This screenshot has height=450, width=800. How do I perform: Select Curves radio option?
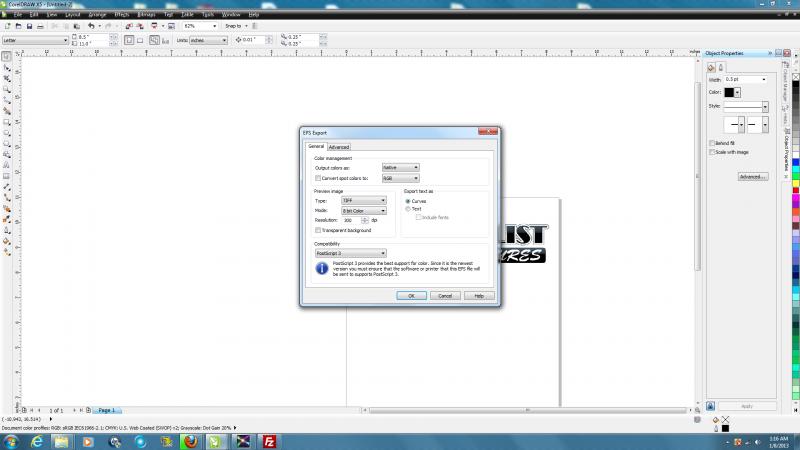click(x=408, y=201)
